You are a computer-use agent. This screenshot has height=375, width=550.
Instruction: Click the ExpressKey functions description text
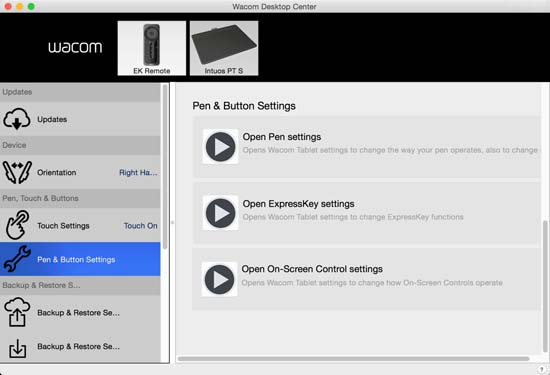353,217
